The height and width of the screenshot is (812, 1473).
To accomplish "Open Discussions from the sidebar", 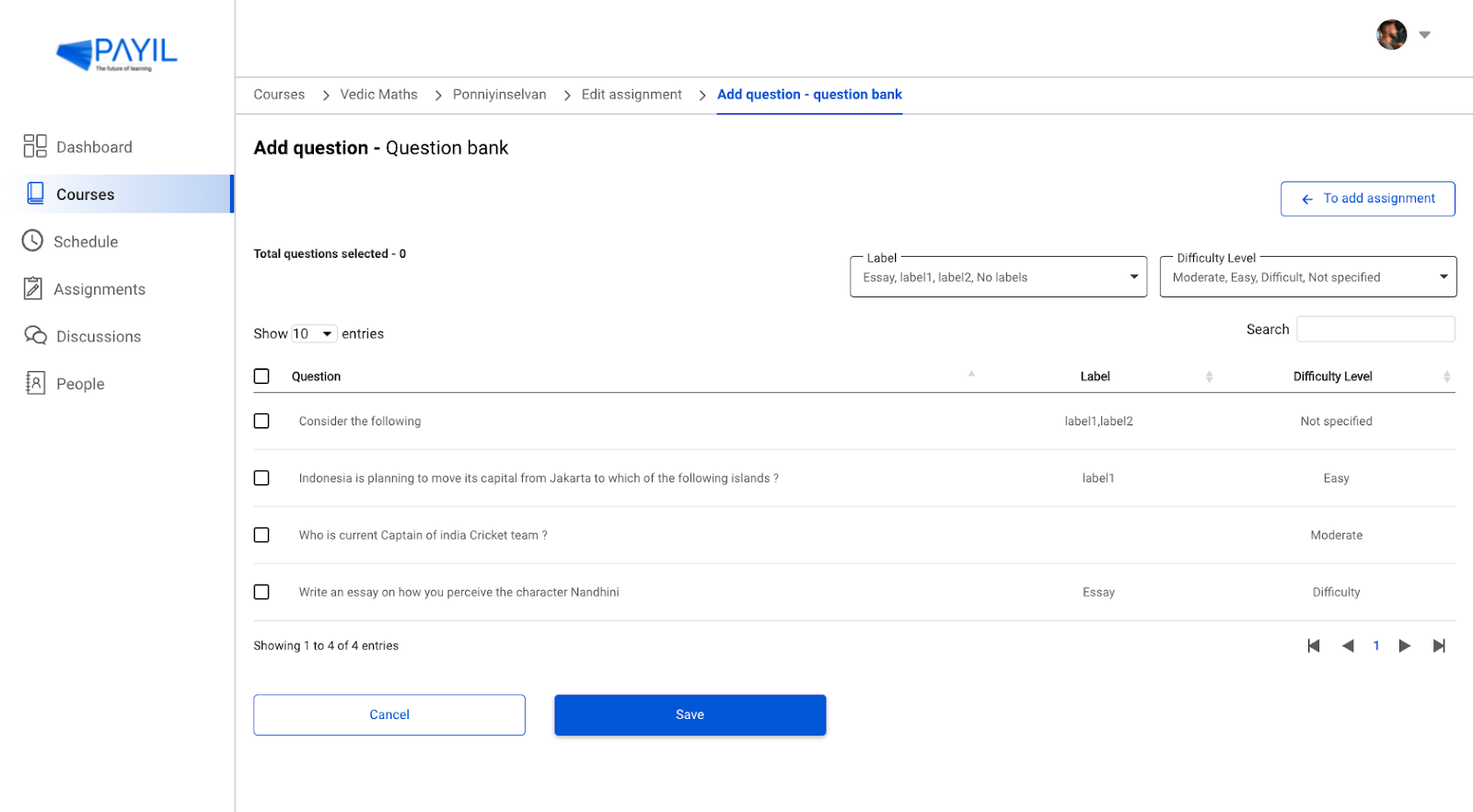I will click(99, 336).
